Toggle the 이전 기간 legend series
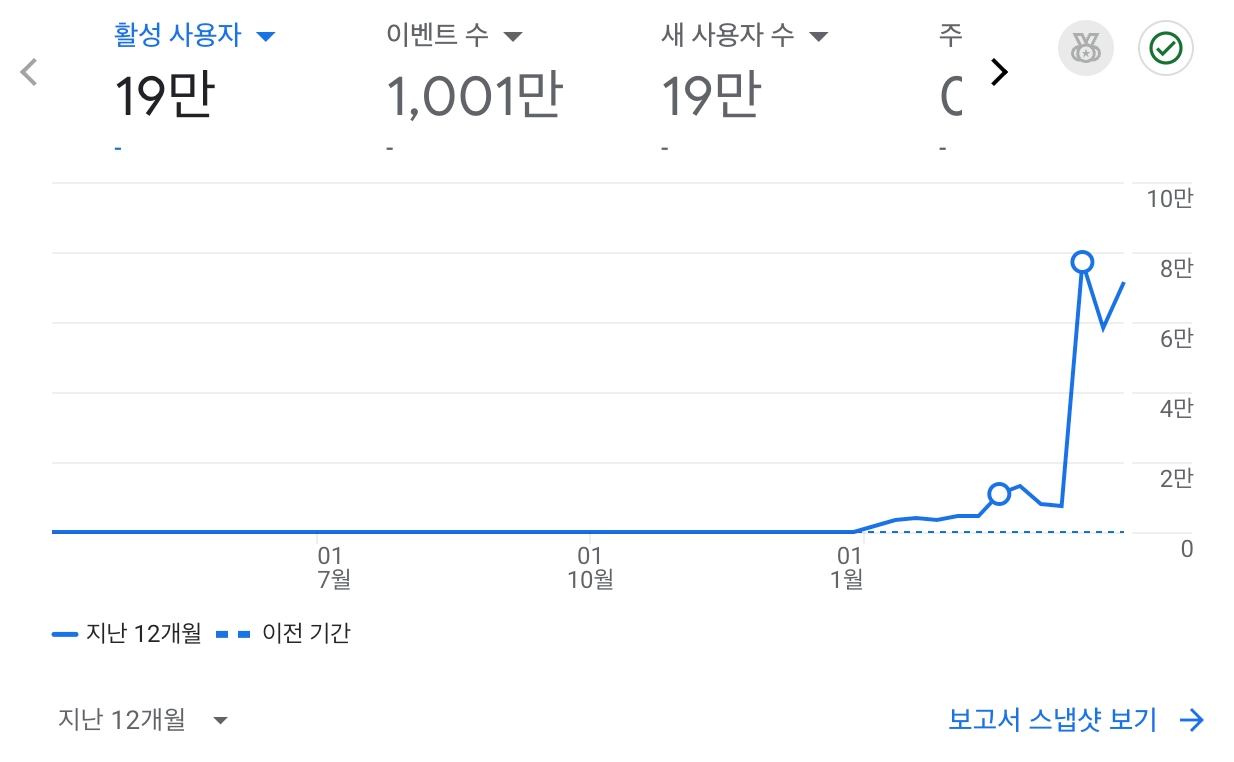 (x=284, y=633)
